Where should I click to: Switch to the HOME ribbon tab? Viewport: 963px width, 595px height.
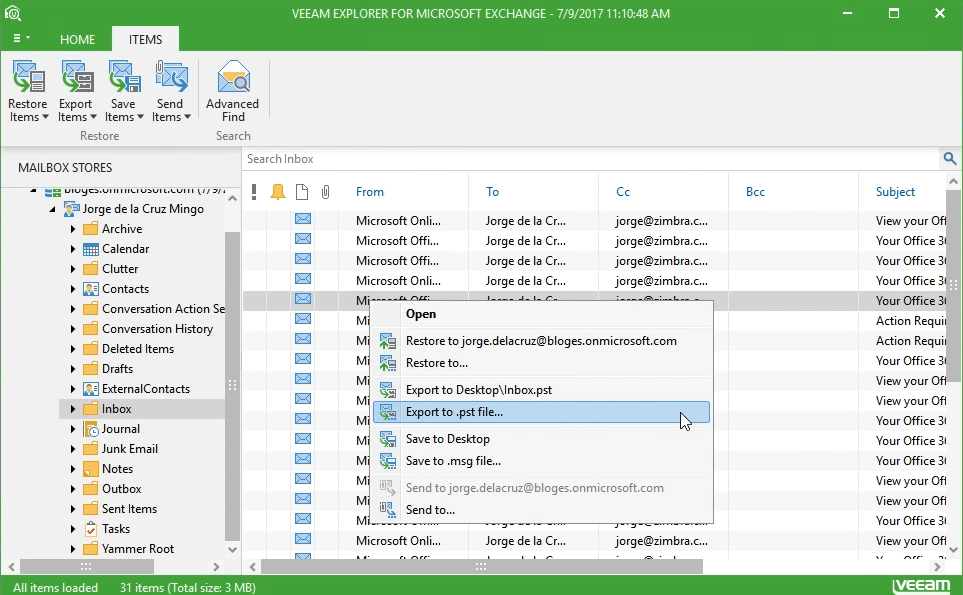click(77, 39)
